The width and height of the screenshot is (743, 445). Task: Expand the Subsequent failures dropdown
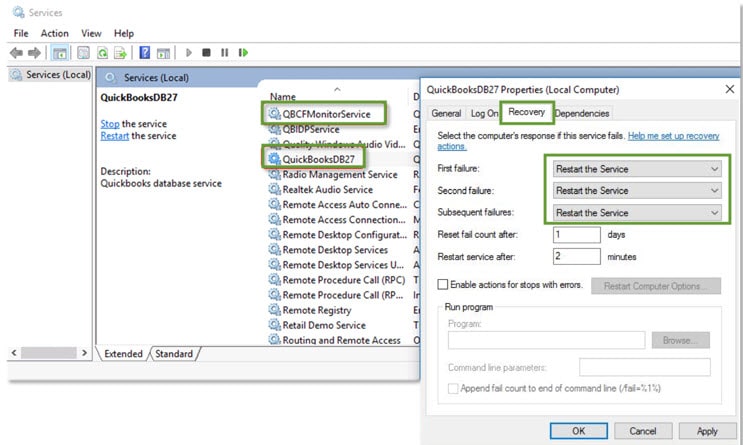pos(637,213)
